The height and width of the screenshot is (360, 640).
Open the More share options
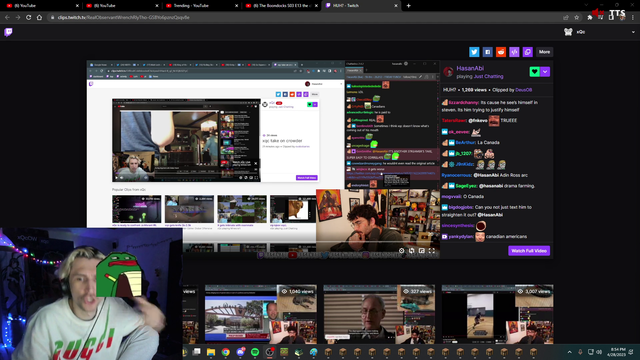[x=544, y=52]
